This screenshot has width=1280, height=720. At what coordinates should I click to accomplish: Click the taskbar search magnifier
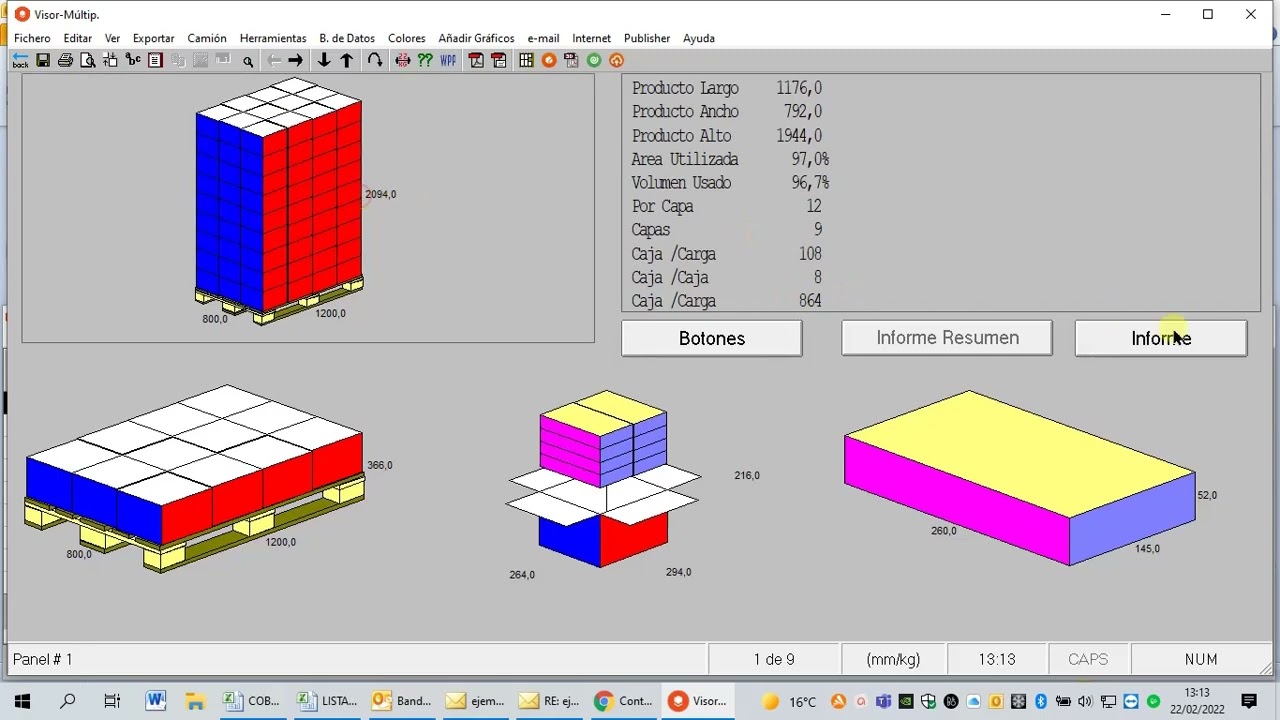[x=67, y=701]
